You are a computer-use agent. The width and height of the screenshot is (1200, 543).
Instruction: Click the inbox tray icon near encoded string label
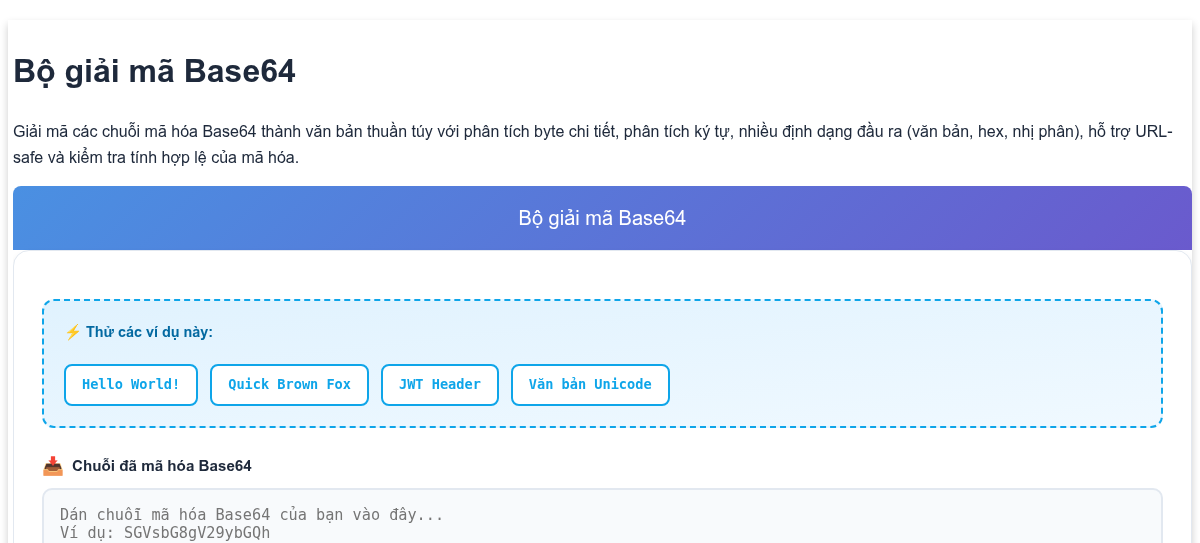[53, 466]
